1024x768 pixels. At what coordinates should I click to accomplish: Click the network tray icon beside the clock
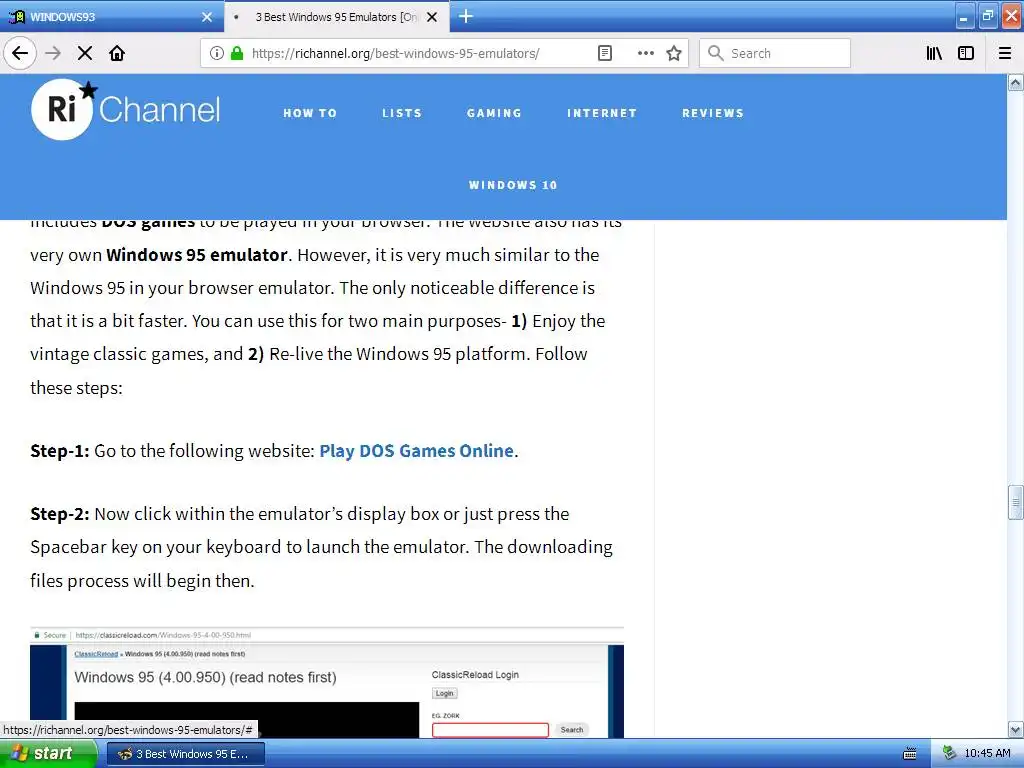click(950, 754)
